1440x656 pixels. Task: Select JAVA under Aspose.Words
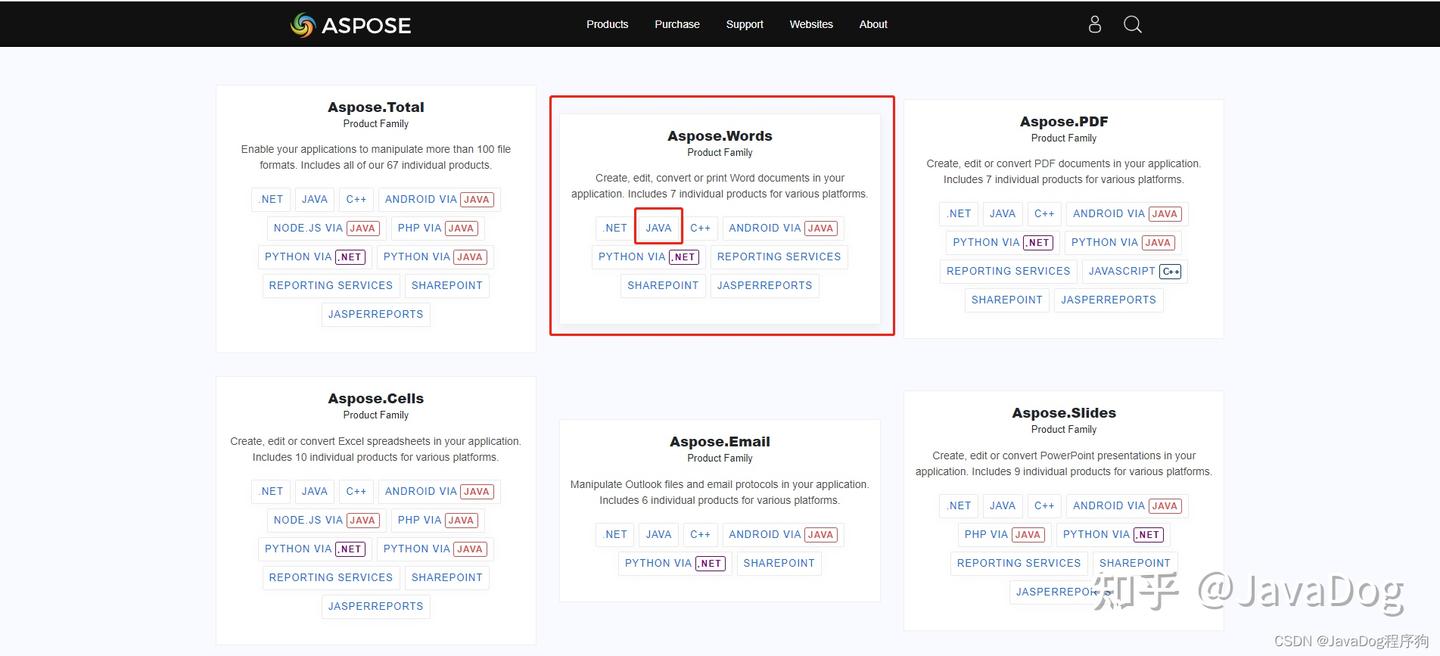658,228
